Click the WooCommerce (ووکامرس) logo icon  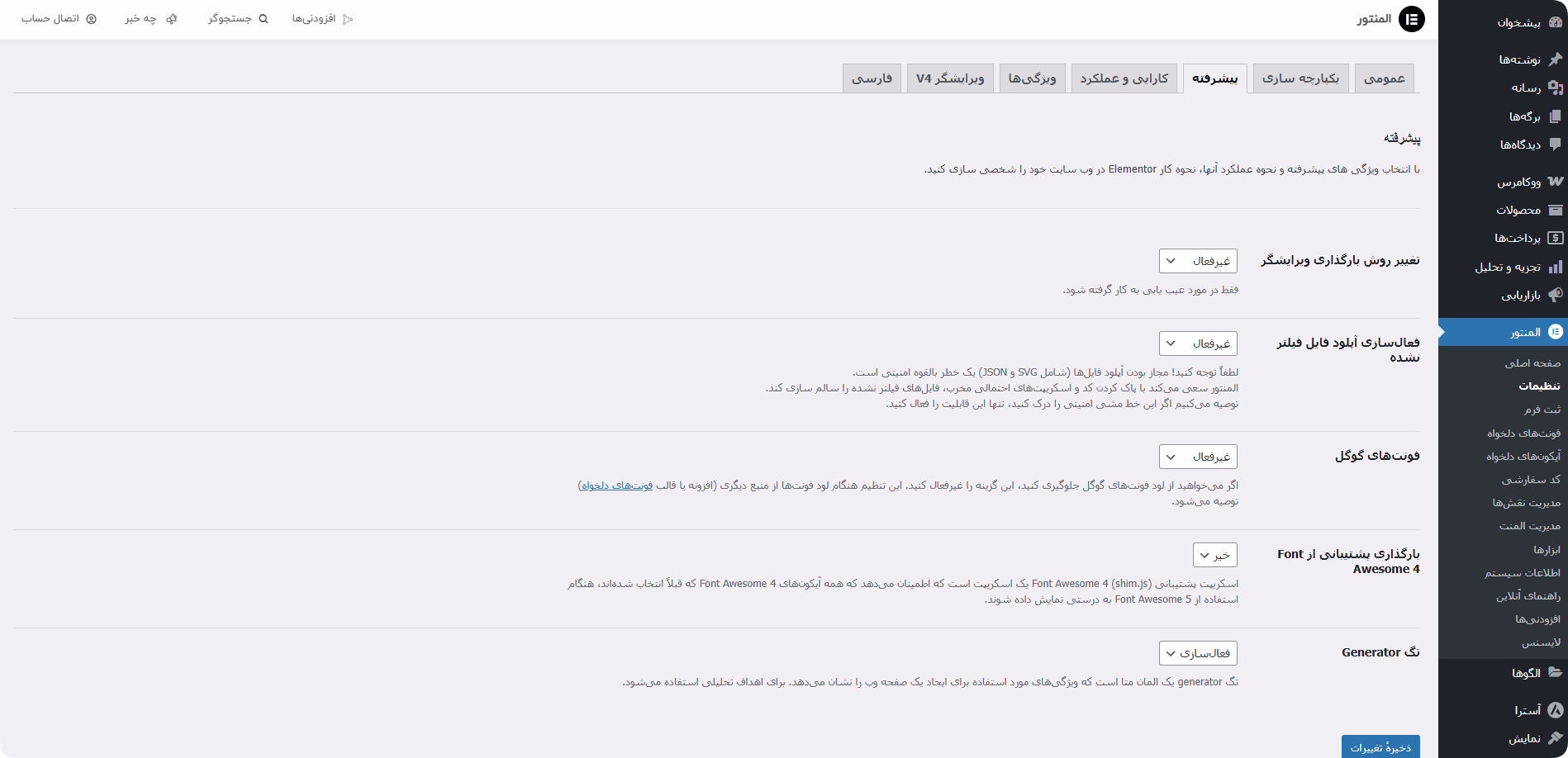pyautogui.click(x=1556, y=182)
